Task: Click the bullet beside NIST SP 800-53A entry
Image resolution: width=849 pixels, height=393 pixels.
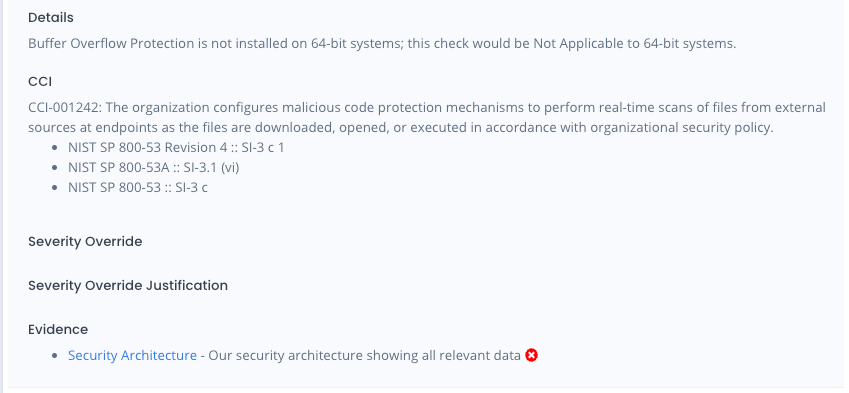Action: [55, 168]
